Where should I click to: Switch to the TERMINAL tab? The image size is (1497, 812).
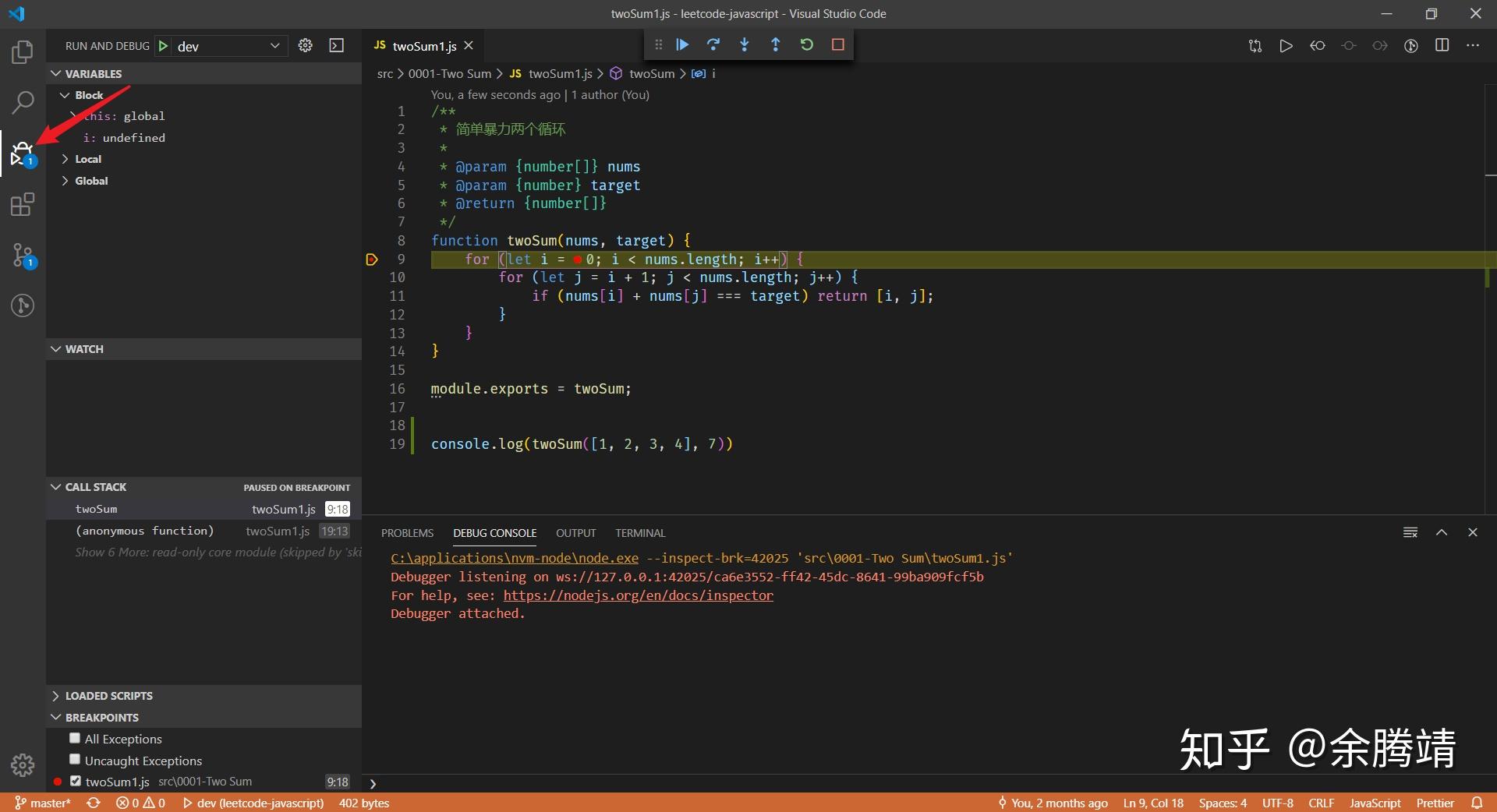pos(639,533)
